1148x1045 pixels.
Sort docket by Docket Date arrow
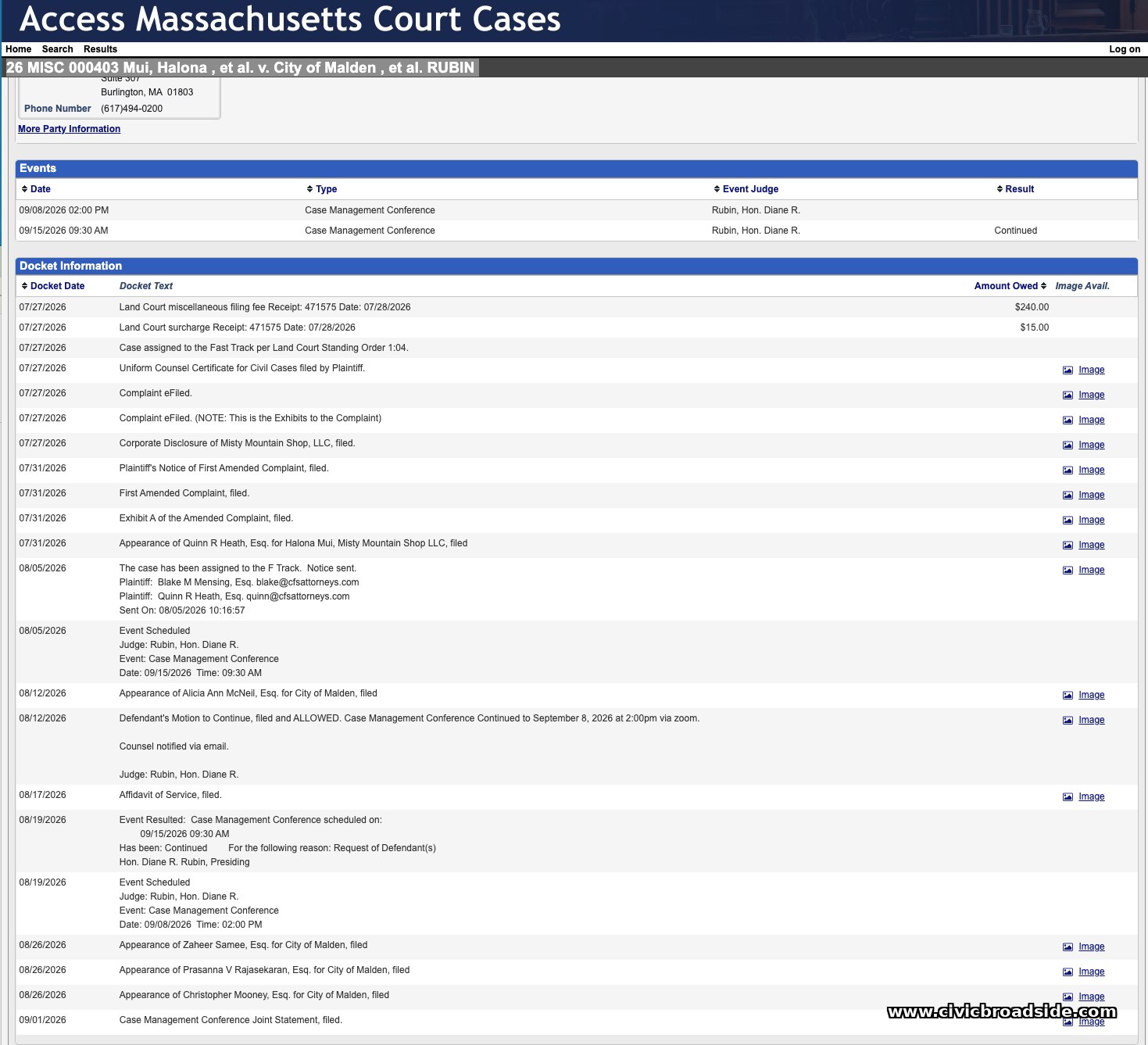point(24,286)
